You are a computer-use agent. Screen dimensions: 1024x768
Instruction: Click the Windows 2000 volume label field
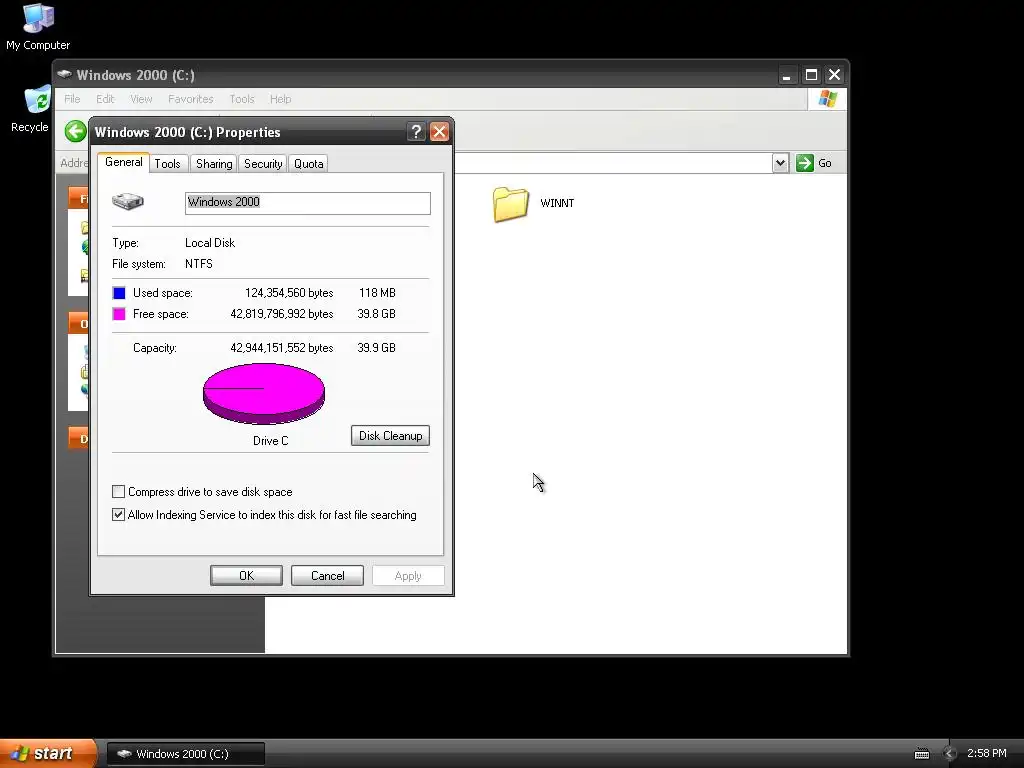(308, 203)
